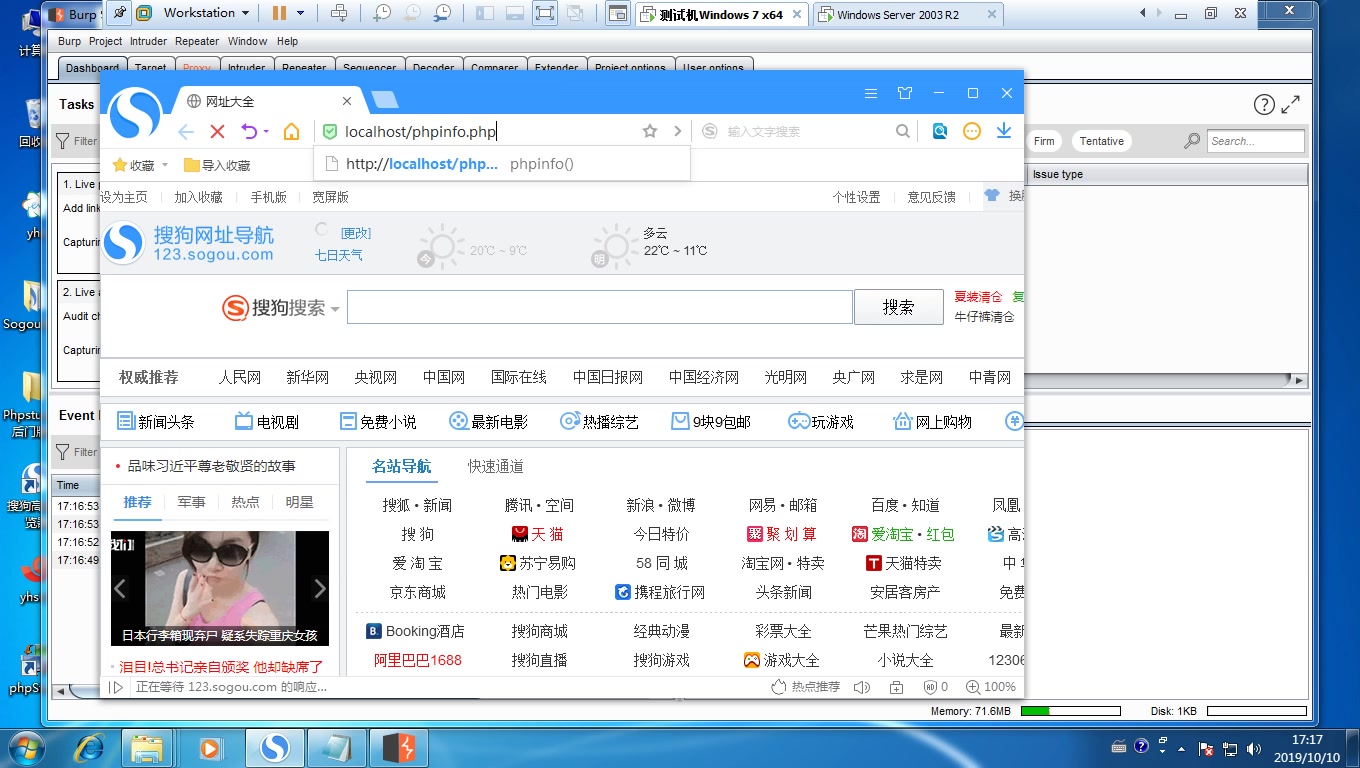
Task: Switch to the Windows Server 2003 R2 VM tab
Action: pos(908,14)
